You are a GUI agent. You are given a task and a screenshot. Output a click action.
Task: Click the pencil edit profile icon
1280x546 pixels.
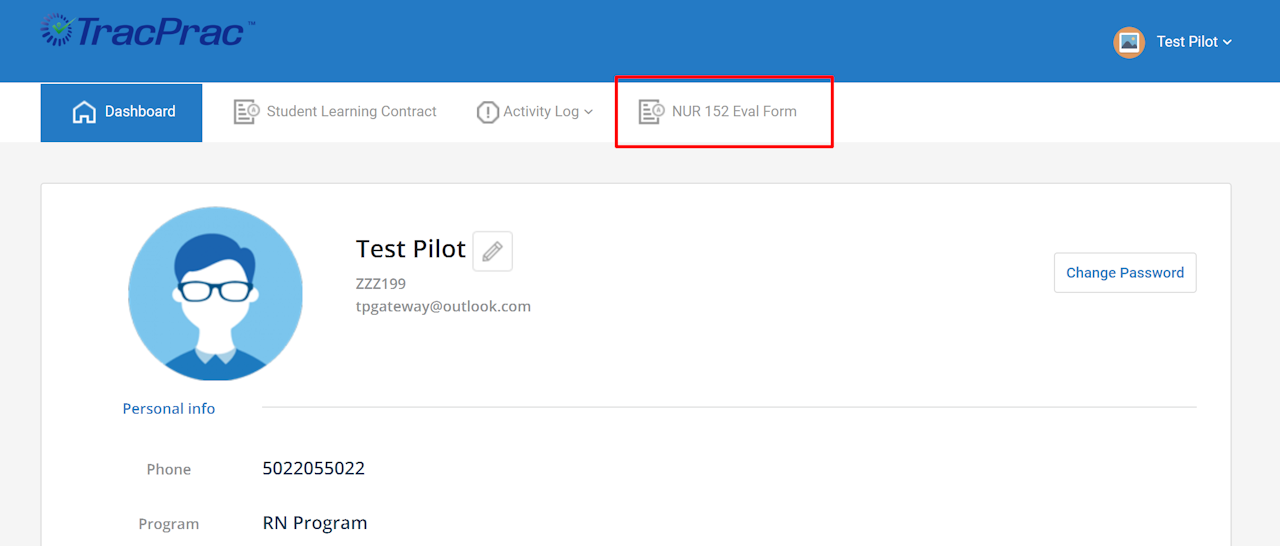[x=492, y=251]
